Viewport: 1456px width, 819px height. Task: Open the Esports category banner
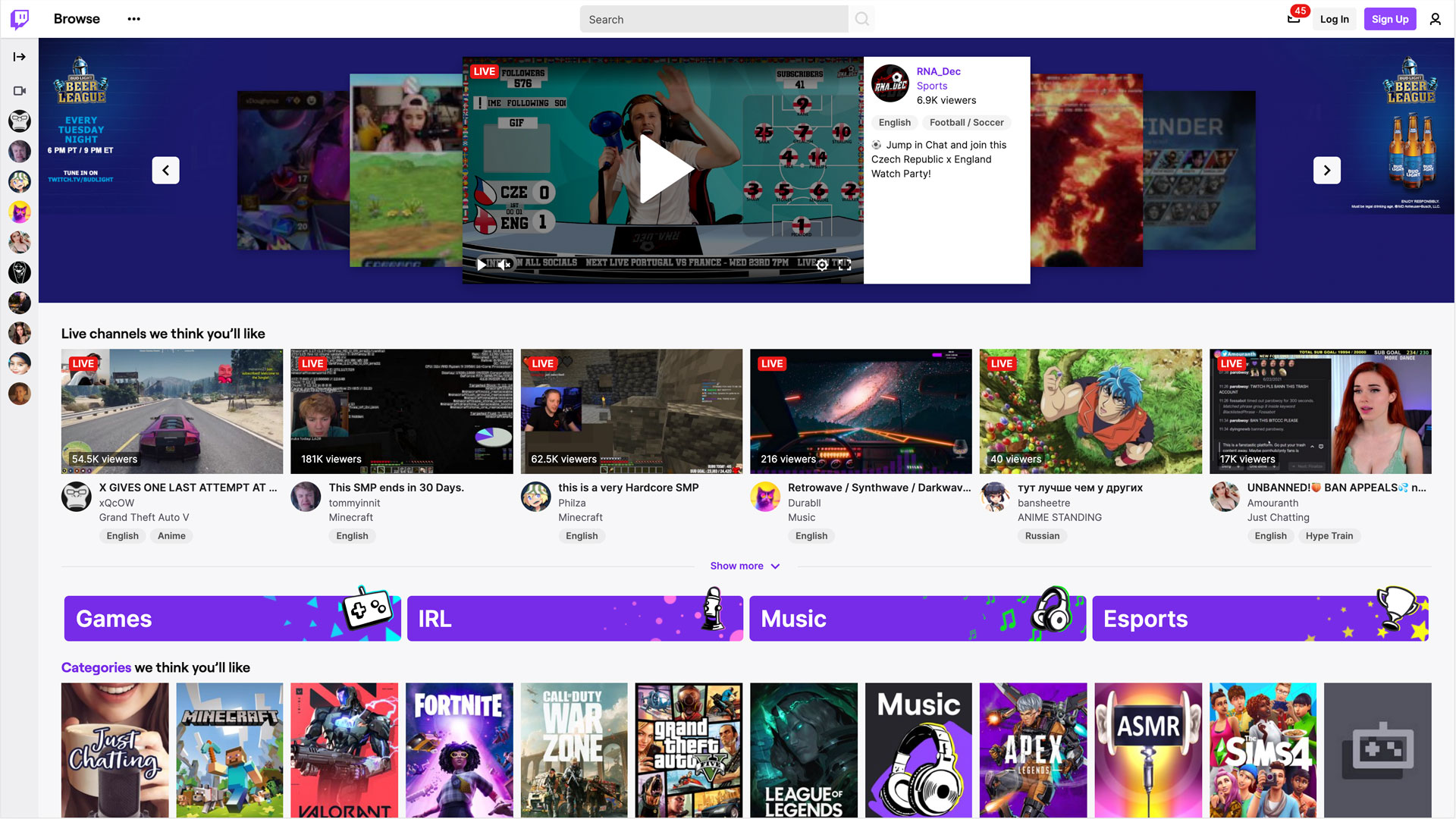click(1261, 618)
